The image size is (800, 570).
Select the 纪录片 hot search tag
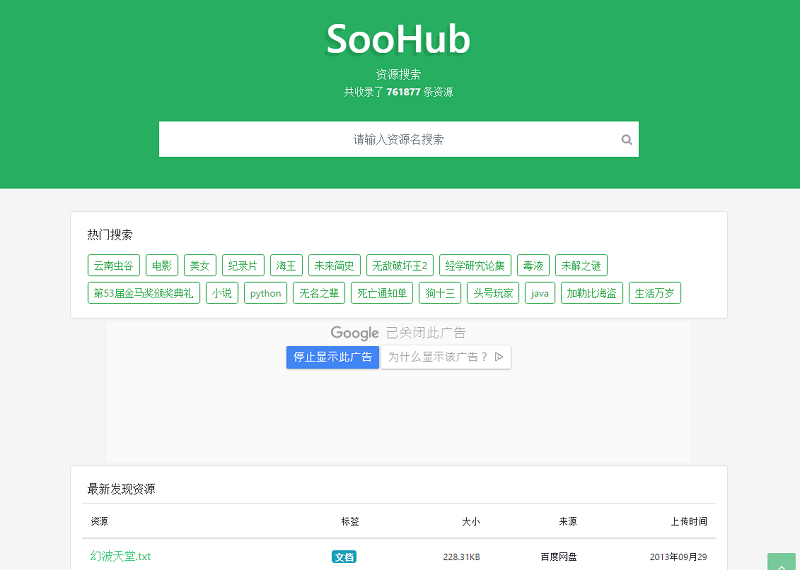[x=243, y=265]
